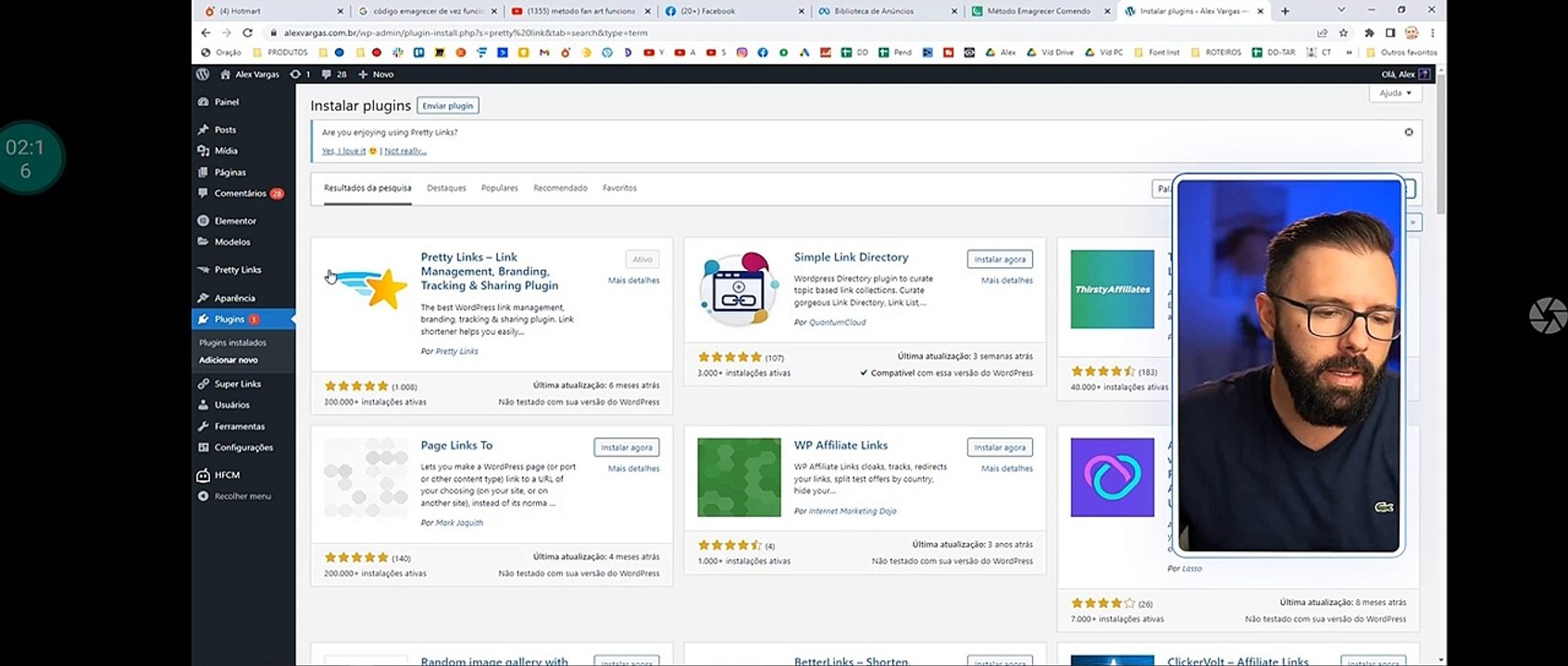Open the Painel dashboard menu
The width and height of the screenshot is (1568, 666).
point(227,102)
